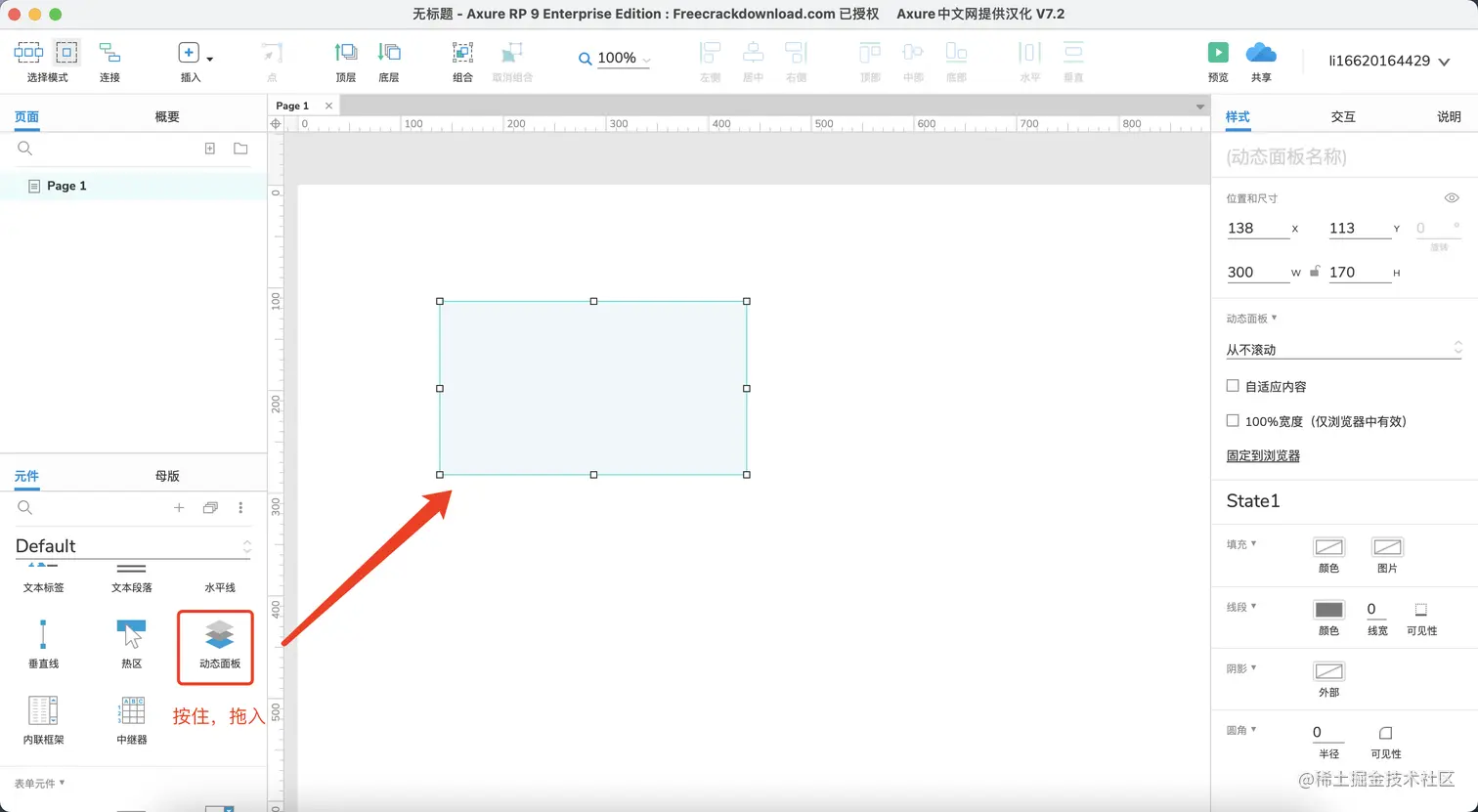Click the X position field
This screenshot has width=1478, height=812.
(x=1258, y=228)
